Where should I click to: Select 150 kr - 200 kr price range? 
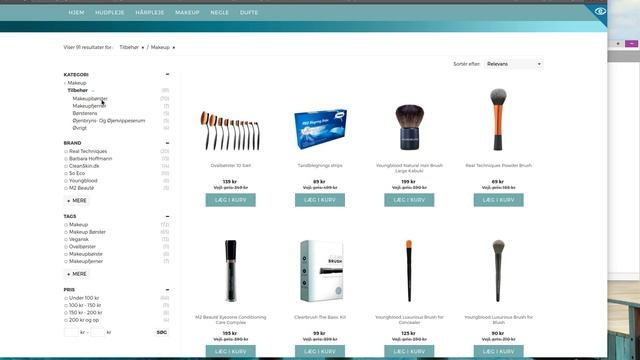(66, 313)
